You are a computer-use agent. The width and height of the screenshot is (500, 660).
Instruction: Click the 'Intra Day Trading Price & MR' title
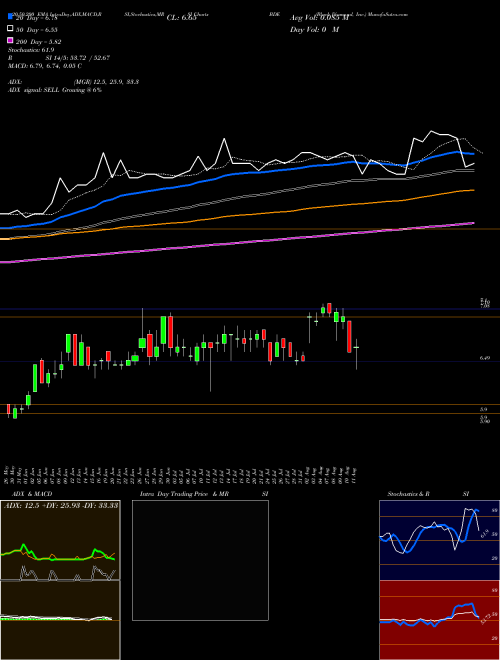click(x=184, y=494)
